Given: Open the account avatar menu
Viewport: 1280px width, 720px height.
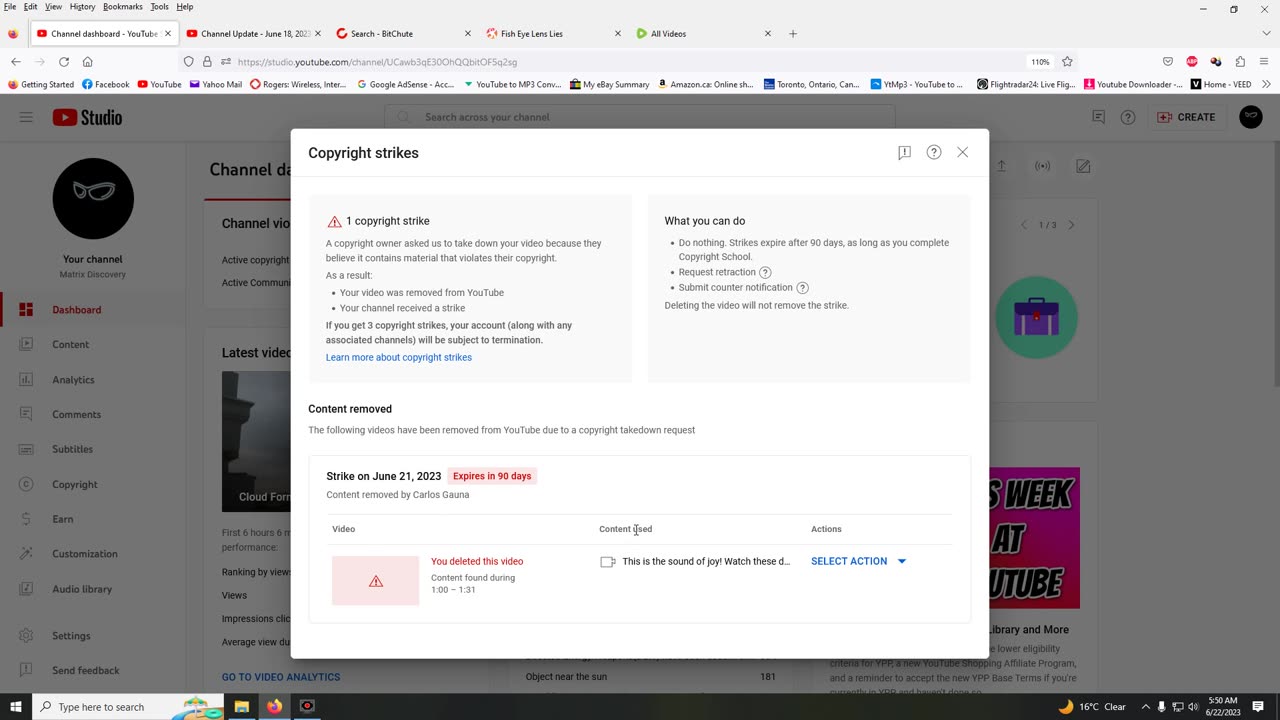Looking at the screenshot, I should pos(1250,117).
